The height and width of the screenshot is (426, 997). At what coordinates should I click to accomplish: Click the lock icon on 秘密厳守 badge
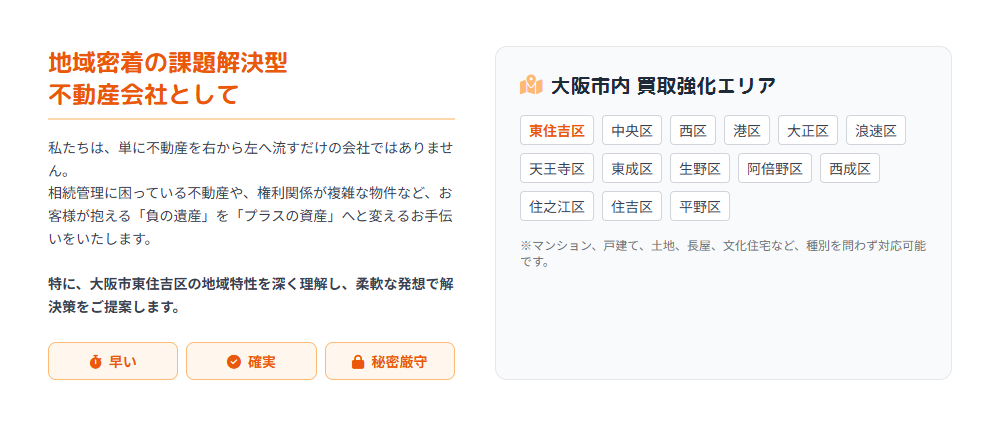point(357,362)
